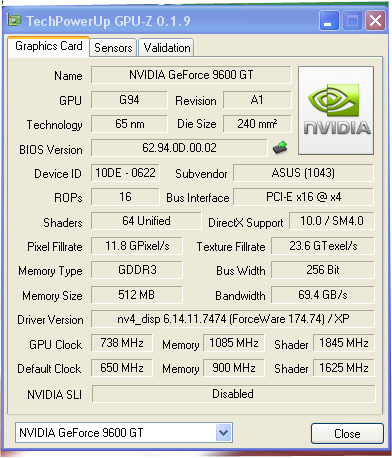Click the Die Size field 240 mm²
Image resolution: width=392 pixels, height=458 pixels.
257,124
